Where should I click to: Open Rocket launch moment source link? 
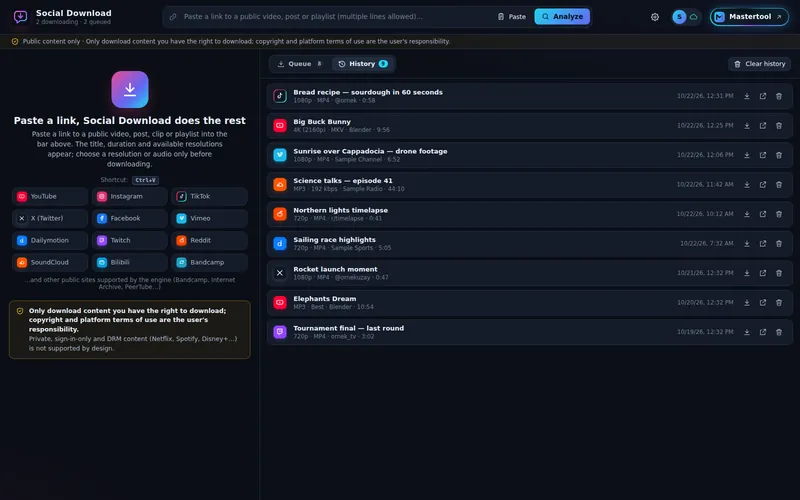763,273
